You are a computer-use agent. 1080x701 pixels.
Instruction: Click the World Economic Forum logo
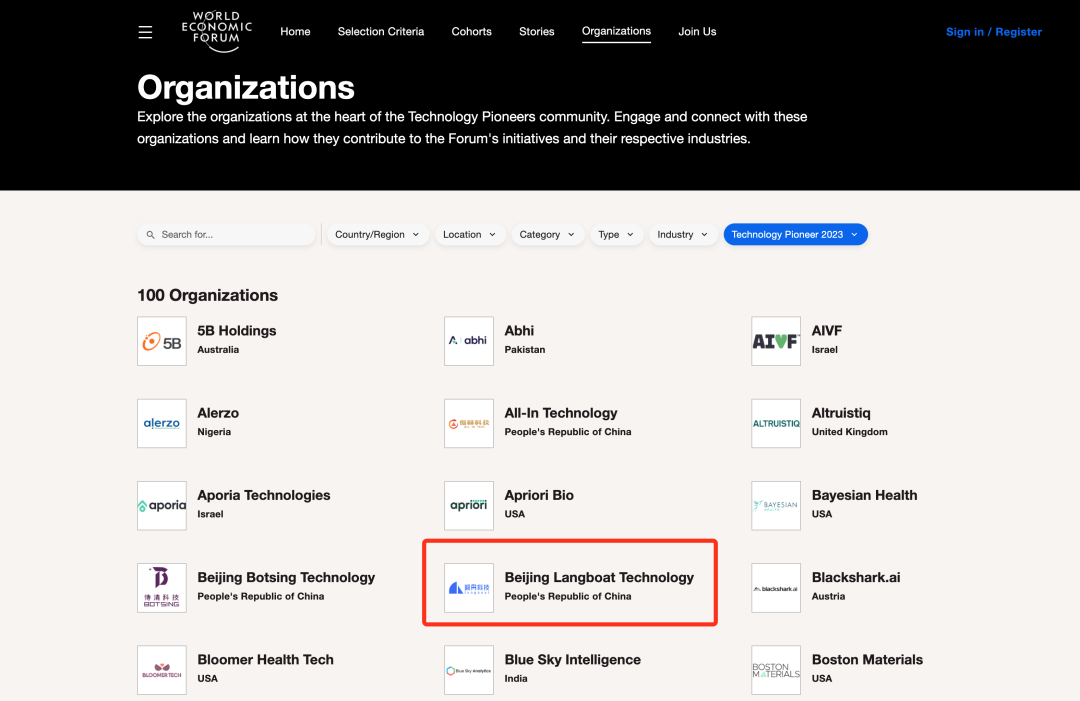217,31
